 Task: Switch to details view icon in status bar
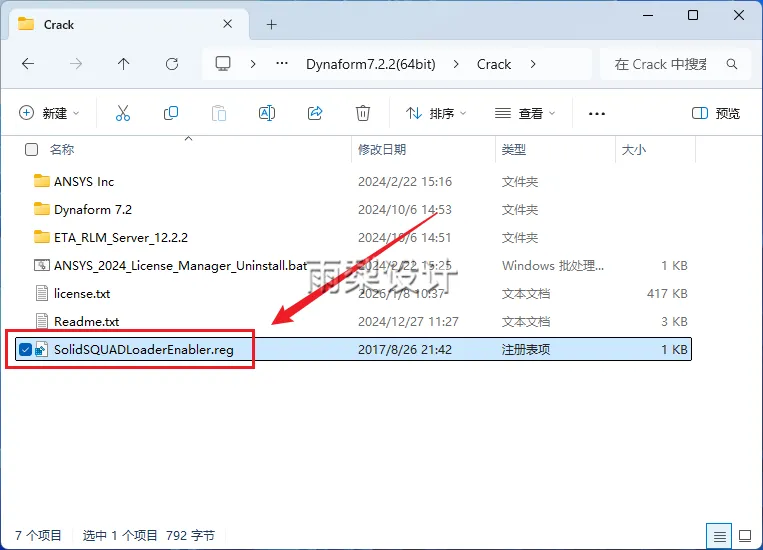tap(719, 536)
